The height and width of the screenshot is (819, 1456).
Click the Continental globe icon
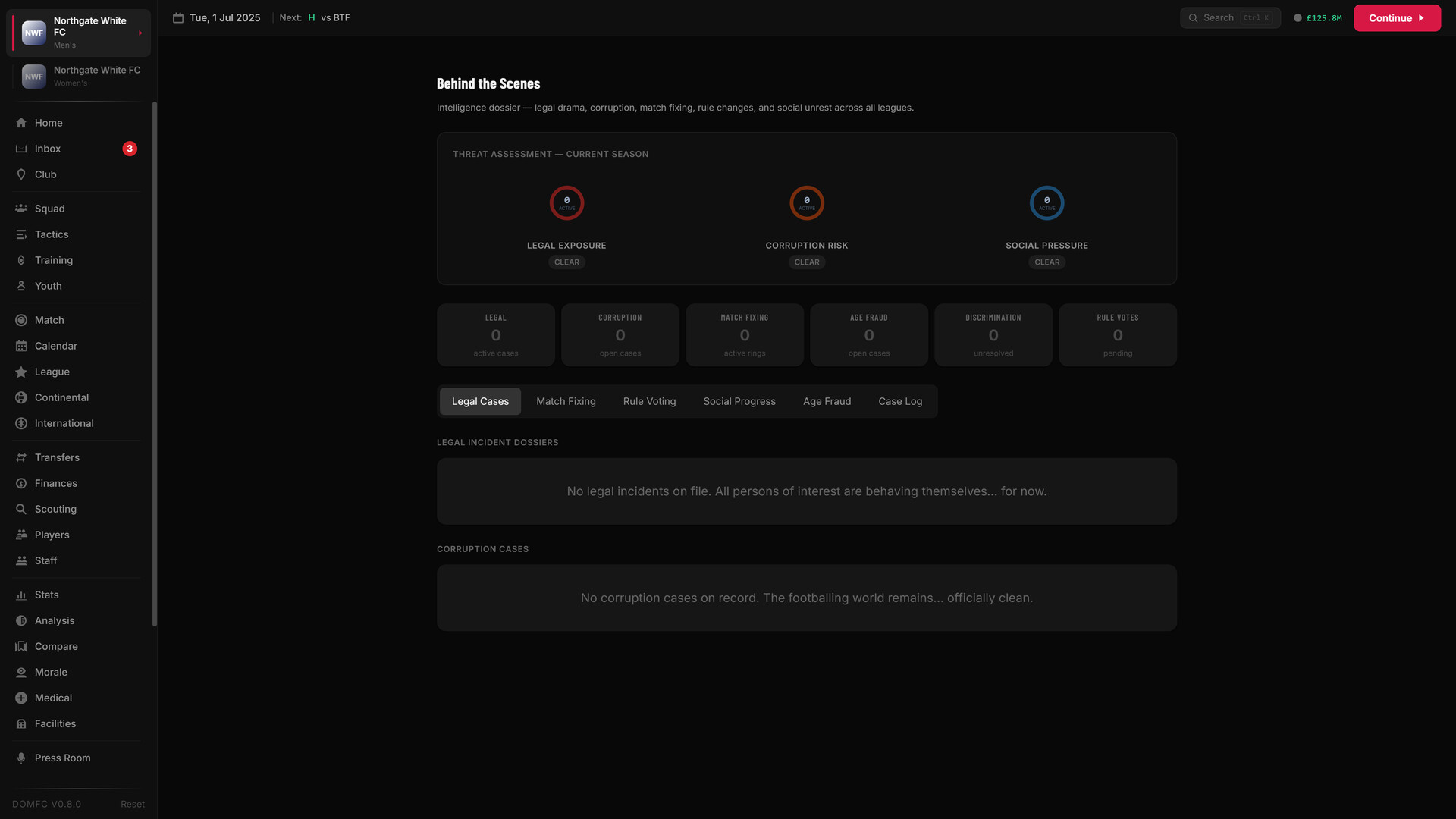click(x=21, y=397)
